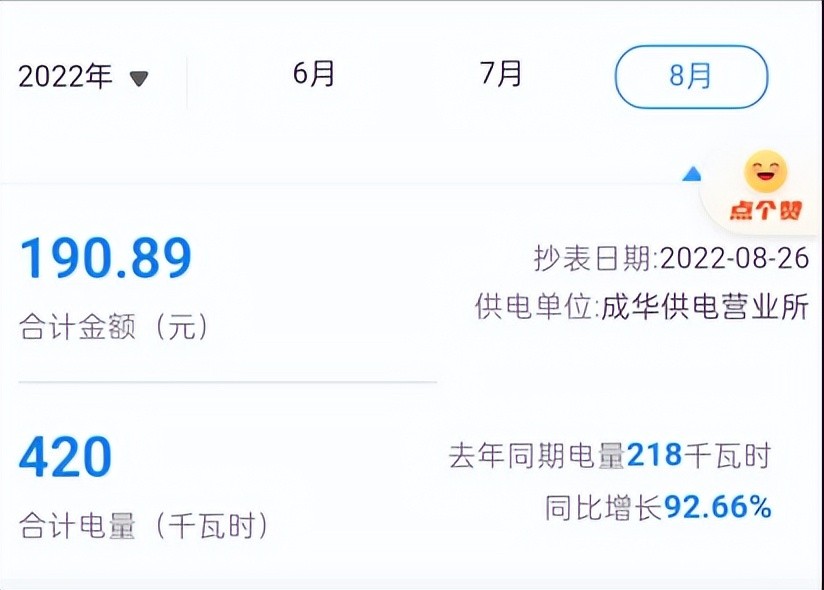Open the year dropdown arrow
The width and height of the screenshot is (824, 590).
point(139,78)
